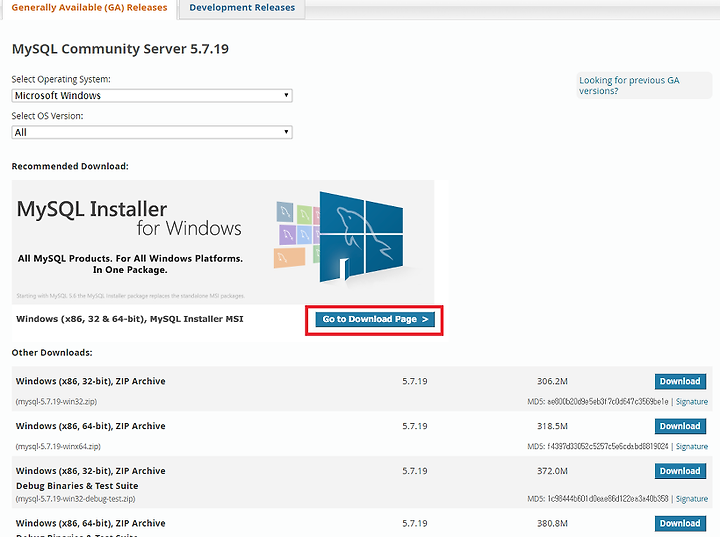Click the Recommended Download heading
The image size is (720, 537).
click(70, 166)
